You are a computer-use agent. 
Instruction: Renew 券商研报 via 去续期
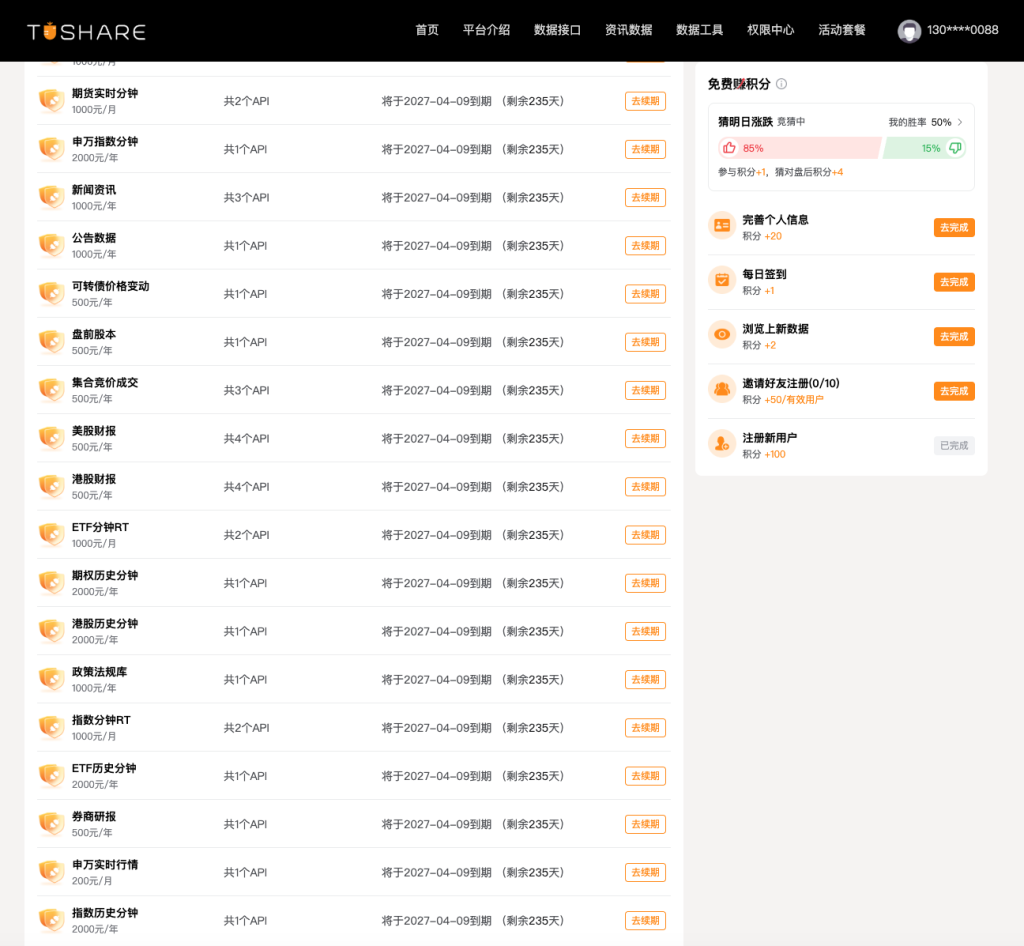645,825
